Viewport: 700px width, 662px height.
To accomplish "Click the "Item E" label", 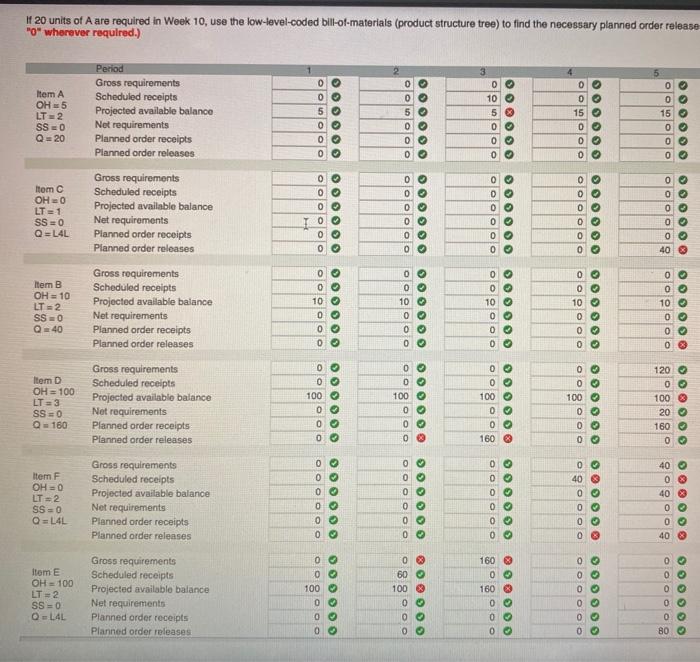I will click(45, 572).
